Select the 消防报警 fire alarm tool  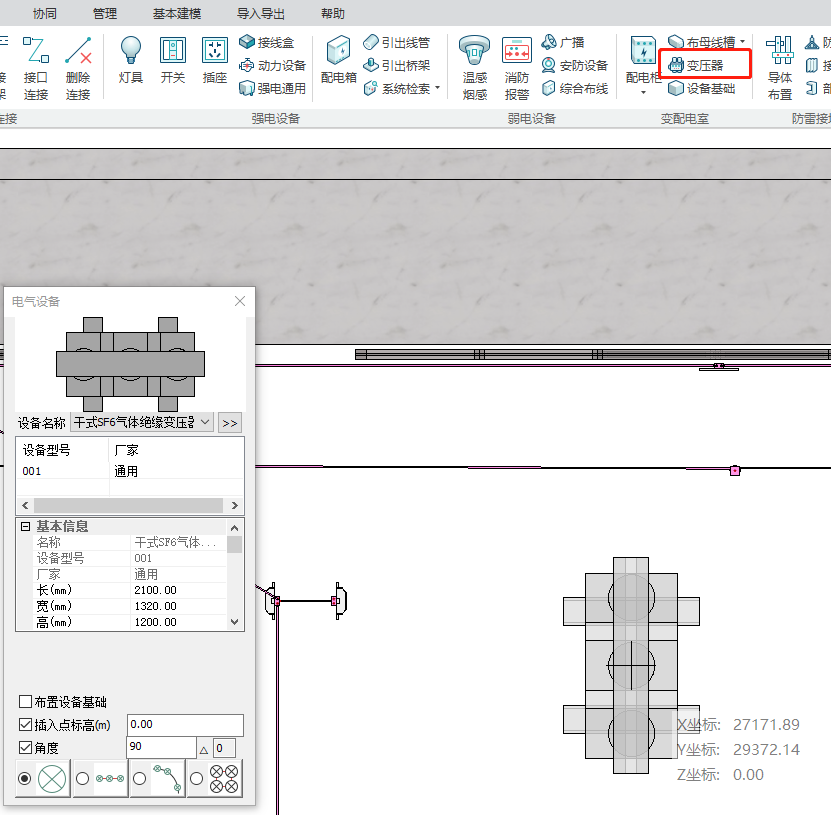click(x=517, y=66)
